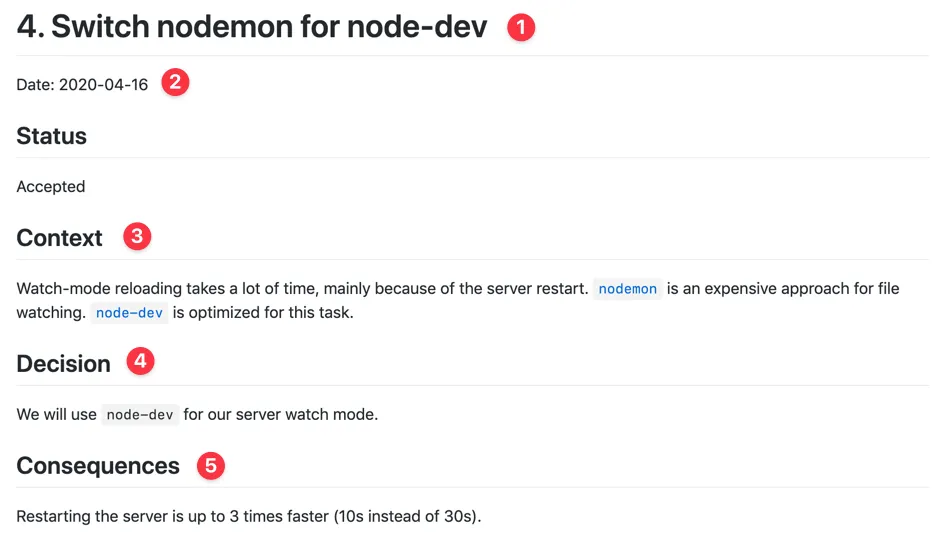Select the Consequences section heading
945x540 pixels.
[x=98, y=466]
